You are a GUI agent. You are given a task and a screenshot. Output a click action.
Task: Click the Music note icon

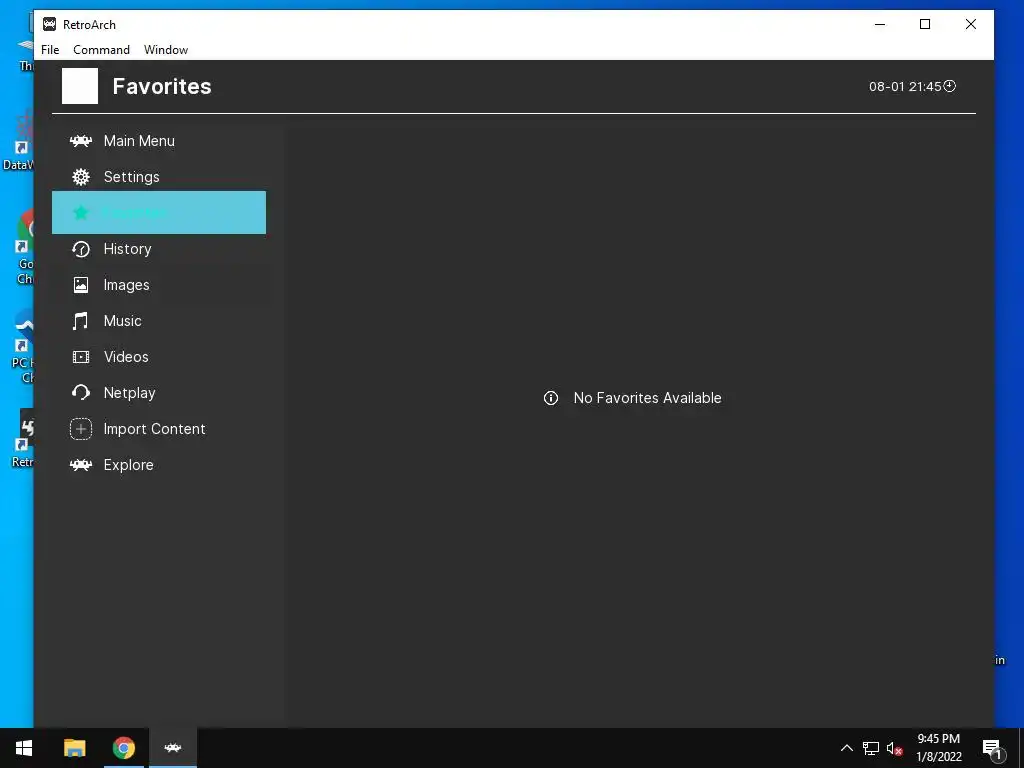click(81, 321)
